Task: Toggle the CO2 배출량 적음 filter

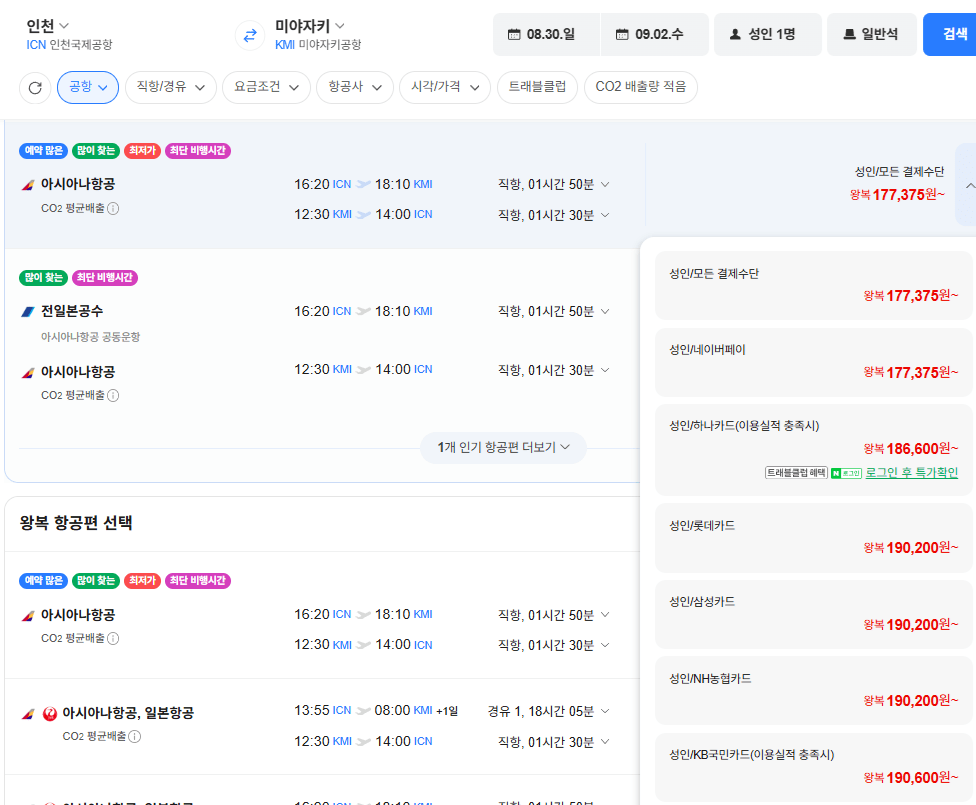Action: click(640, 87)
